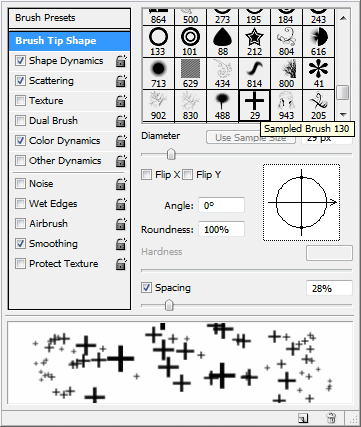
Task: Toggle lock icon for Texture
Action: pyautogui.click(x=121, y=101)
